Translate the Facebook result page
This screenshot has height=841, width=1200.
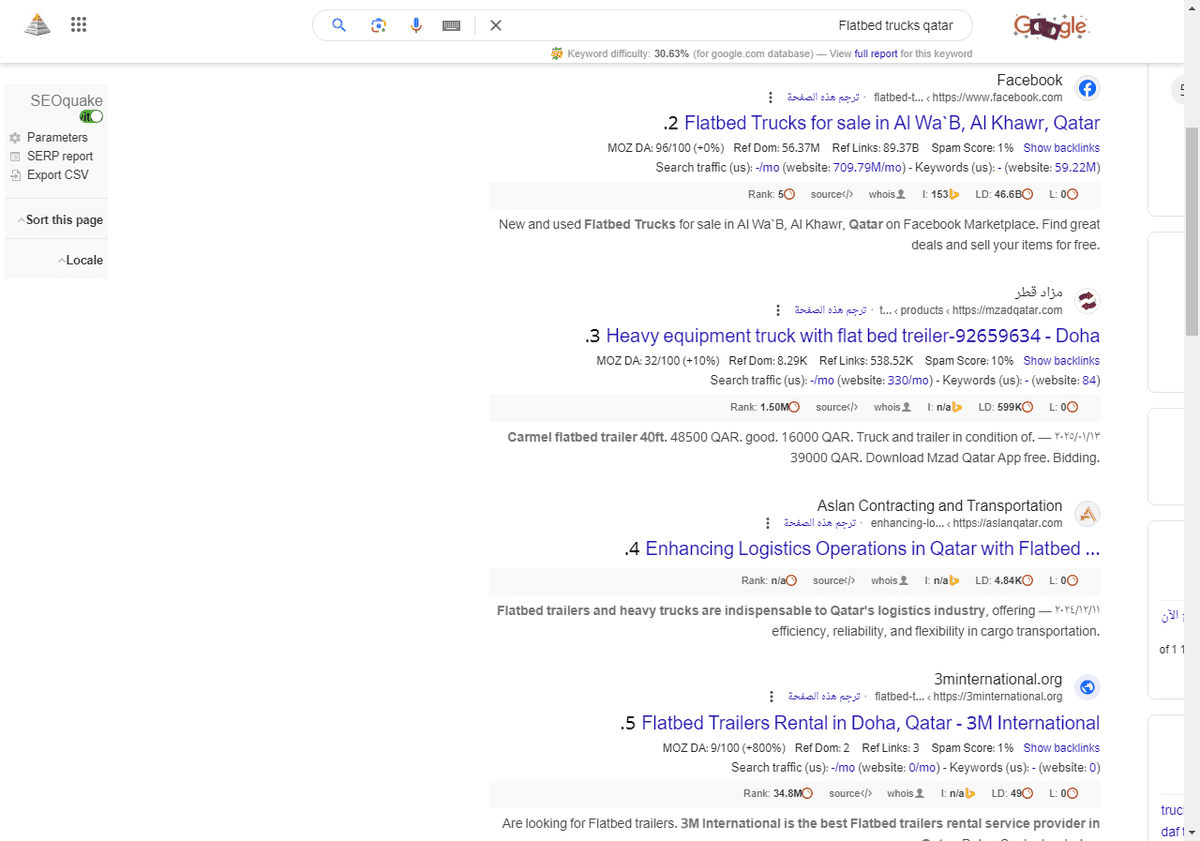823,97
